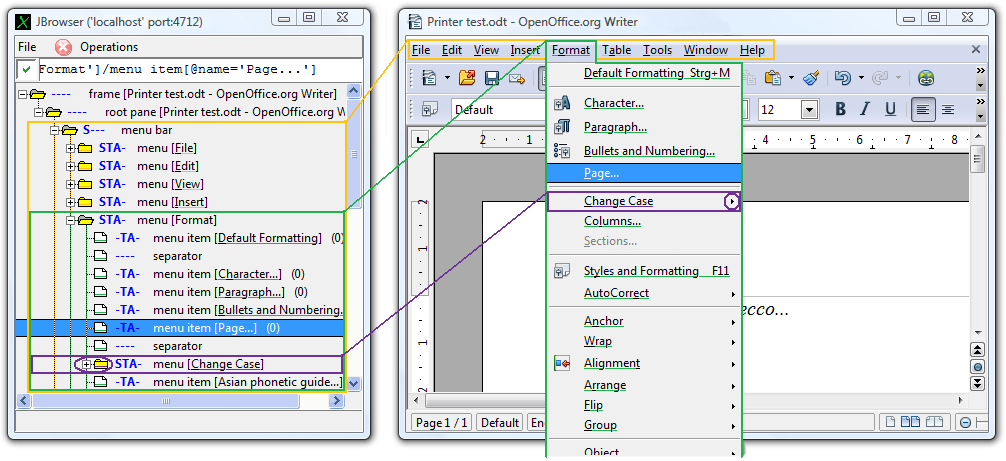Open the Table menu
1006x461 pixels.
[616, 50]
